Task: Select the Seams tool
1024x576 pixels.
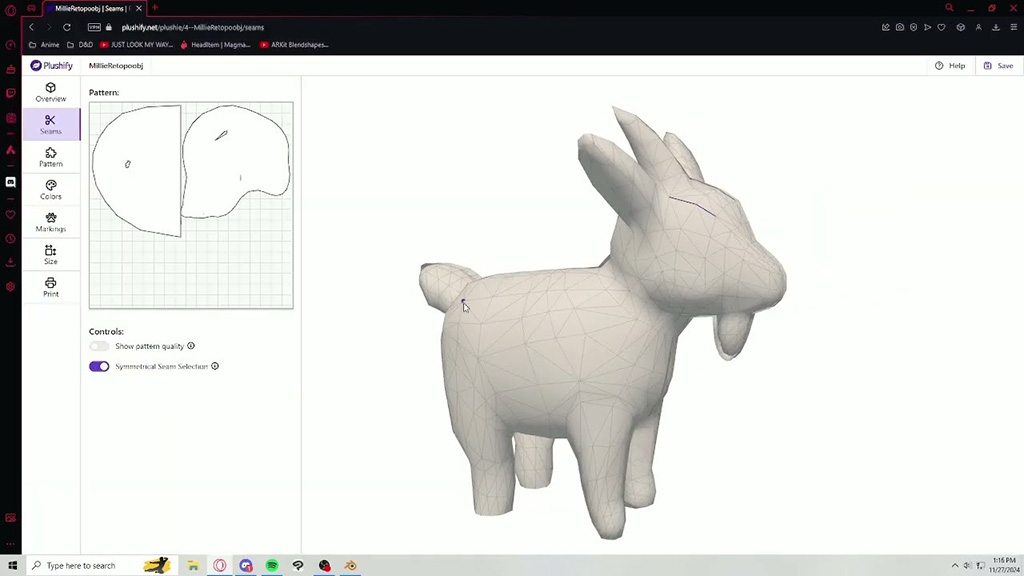Action: [50, 125]
